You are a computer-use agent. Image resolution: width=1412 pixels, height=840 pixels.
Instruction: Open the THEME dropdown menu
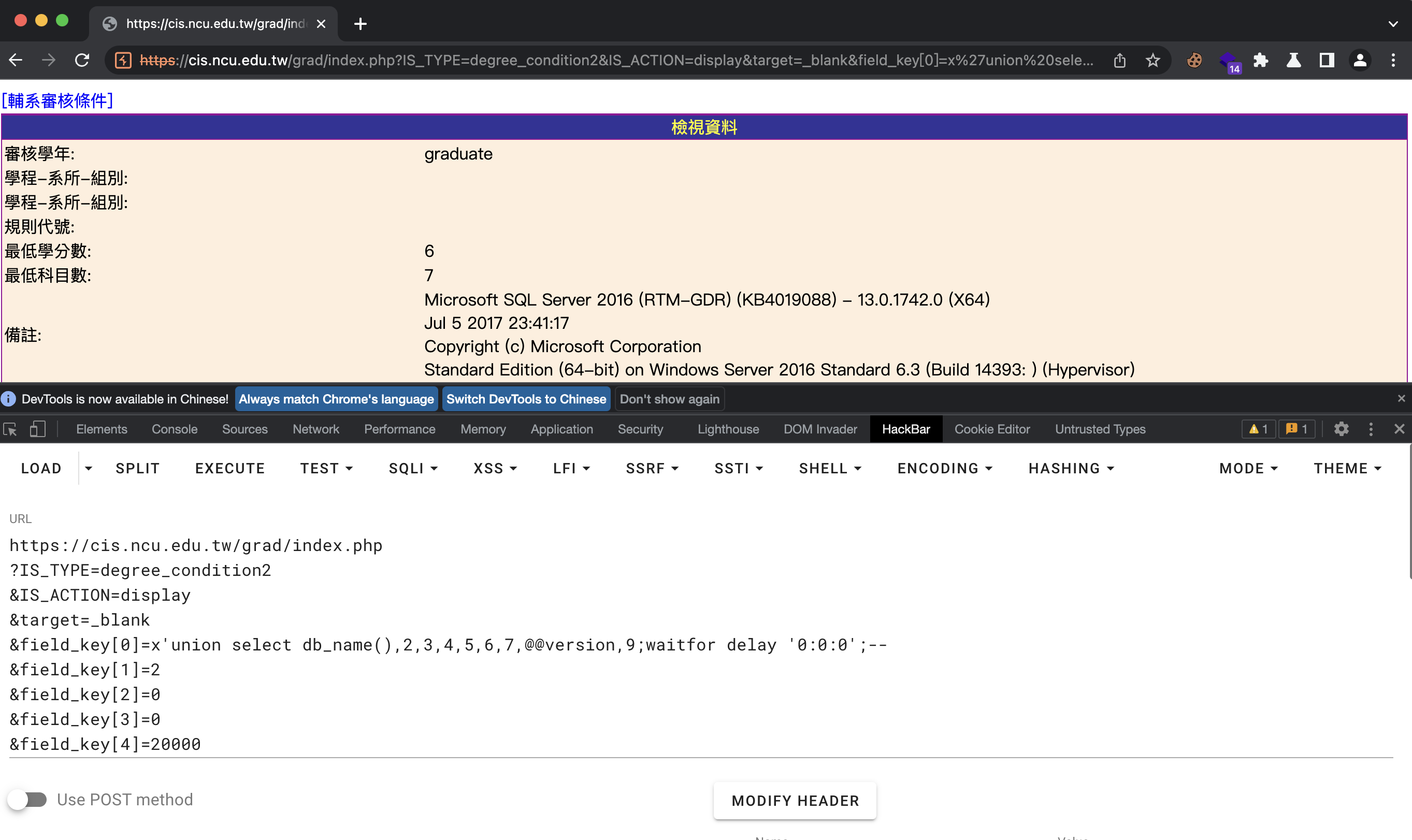(1347, 468)
